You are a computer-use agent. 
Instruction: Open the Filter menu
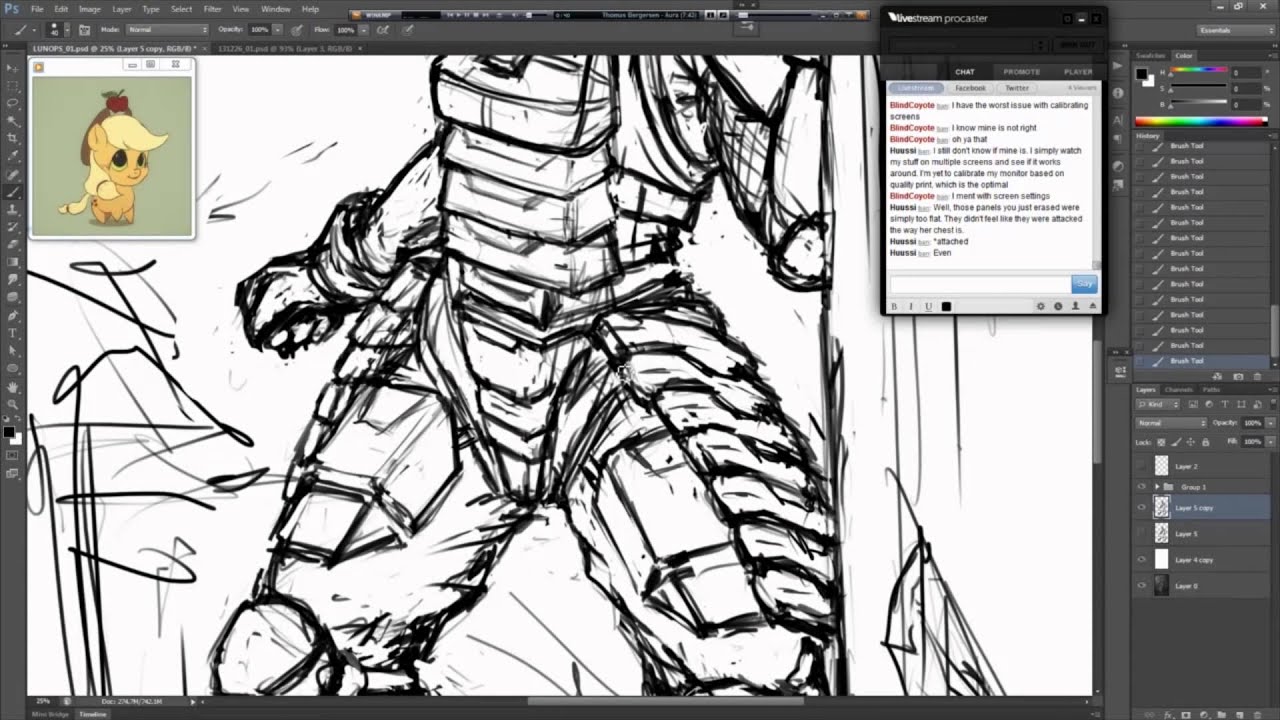212,9
